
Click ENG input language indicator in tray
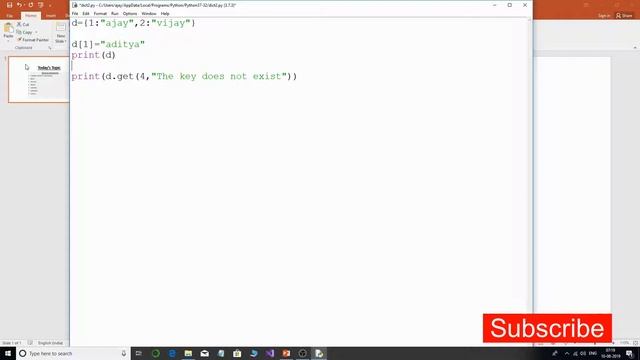(x=593, y=353)
